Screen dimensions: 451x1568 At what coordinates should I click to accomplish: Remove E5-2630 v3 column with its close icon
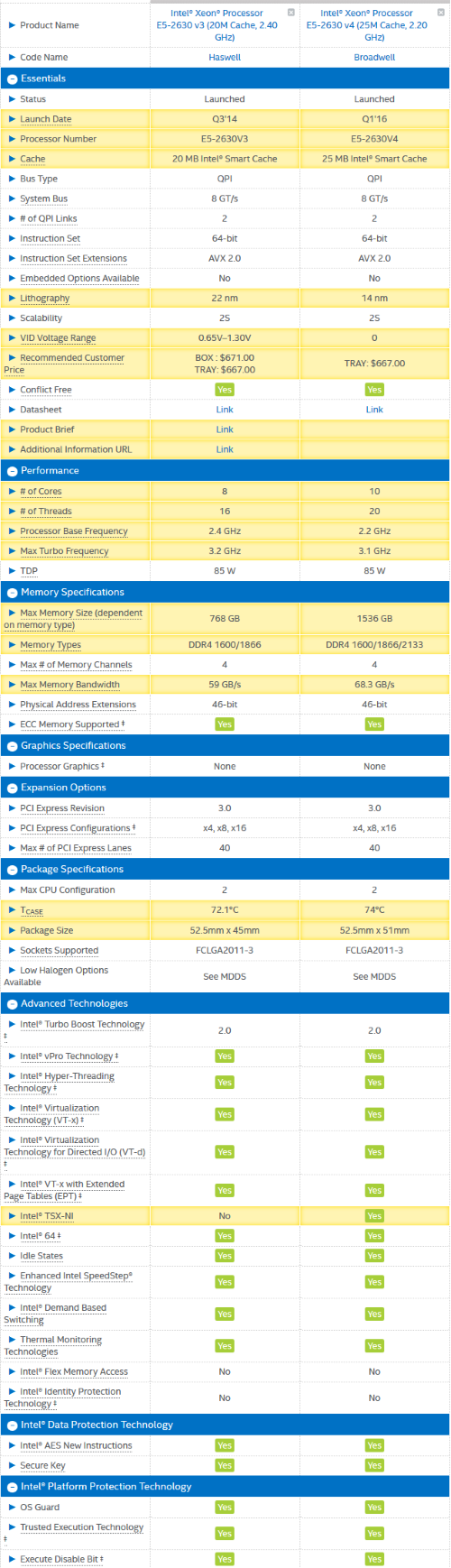pyautogui.click(x=290, y=13)
